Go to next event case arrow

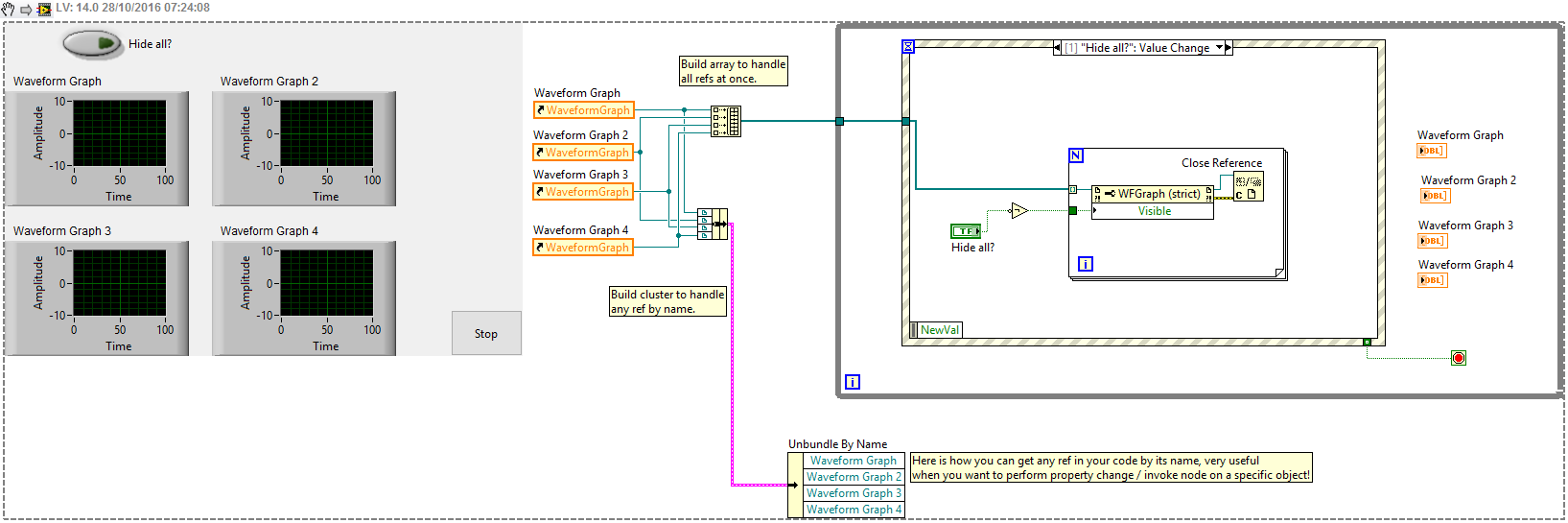(x=1229, y=47)
